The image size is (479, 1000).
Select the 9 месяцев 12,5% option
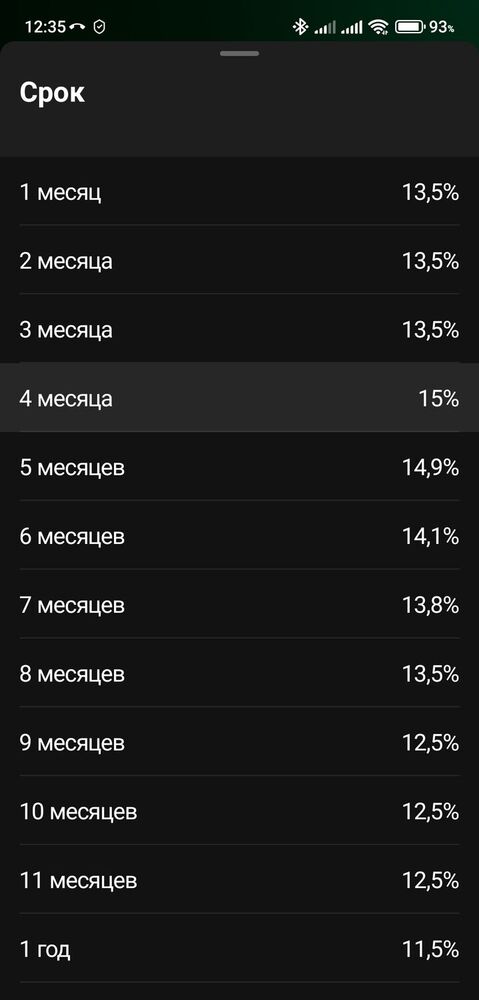coord(239,742)
